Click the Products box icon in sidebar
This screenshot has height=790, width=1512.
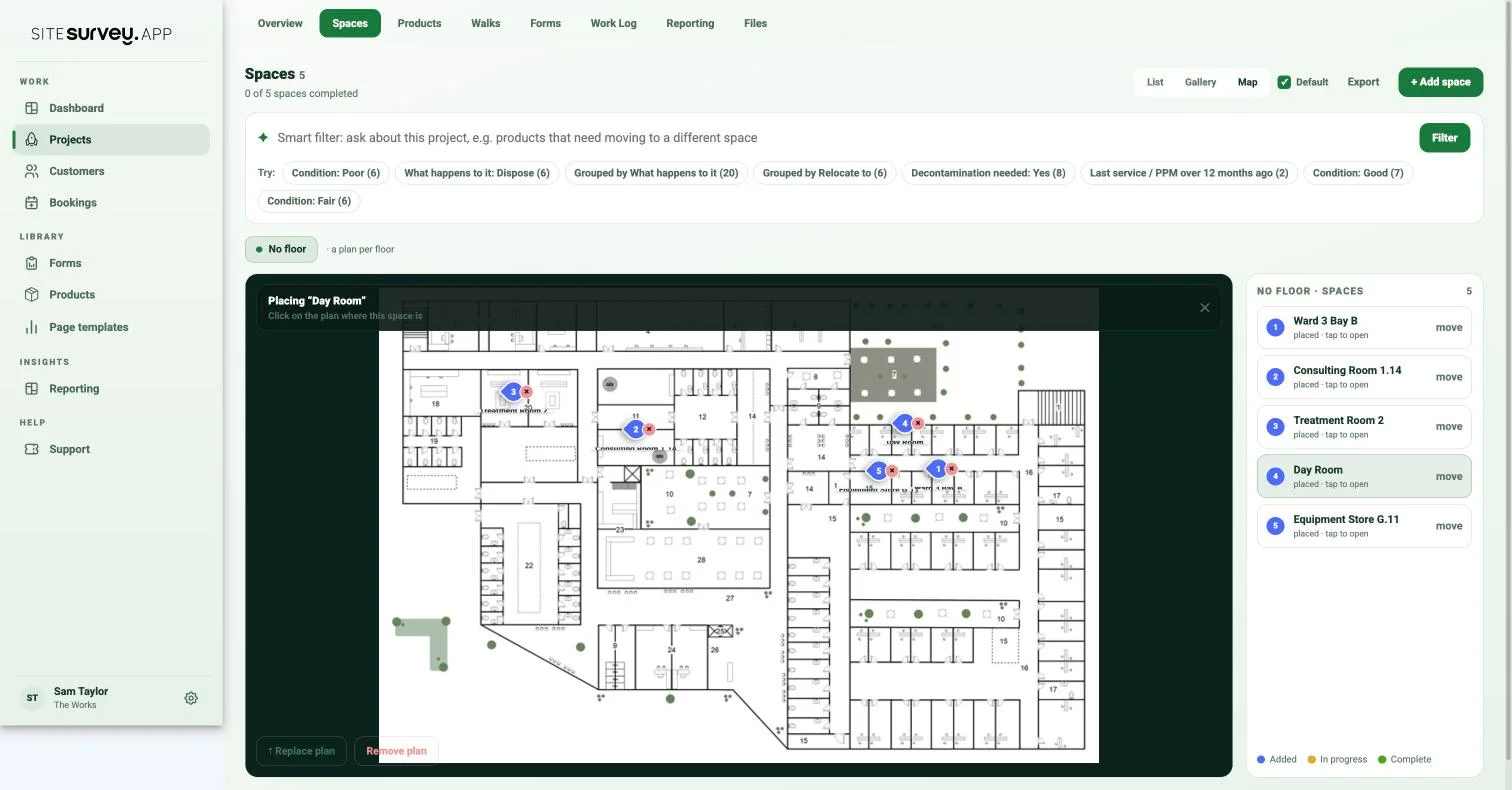31,295
